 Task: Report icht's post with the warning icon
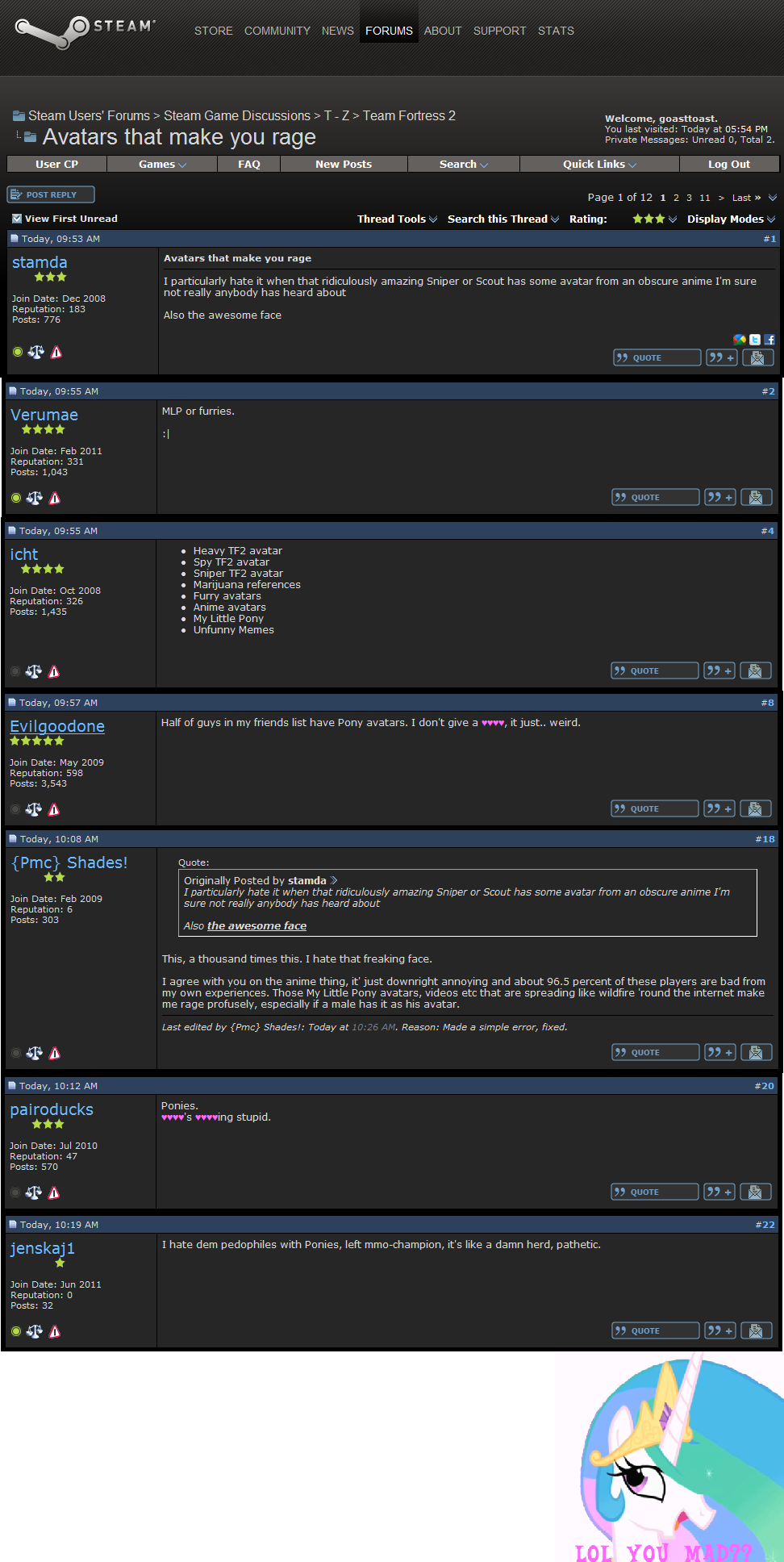tap(54, 671)
